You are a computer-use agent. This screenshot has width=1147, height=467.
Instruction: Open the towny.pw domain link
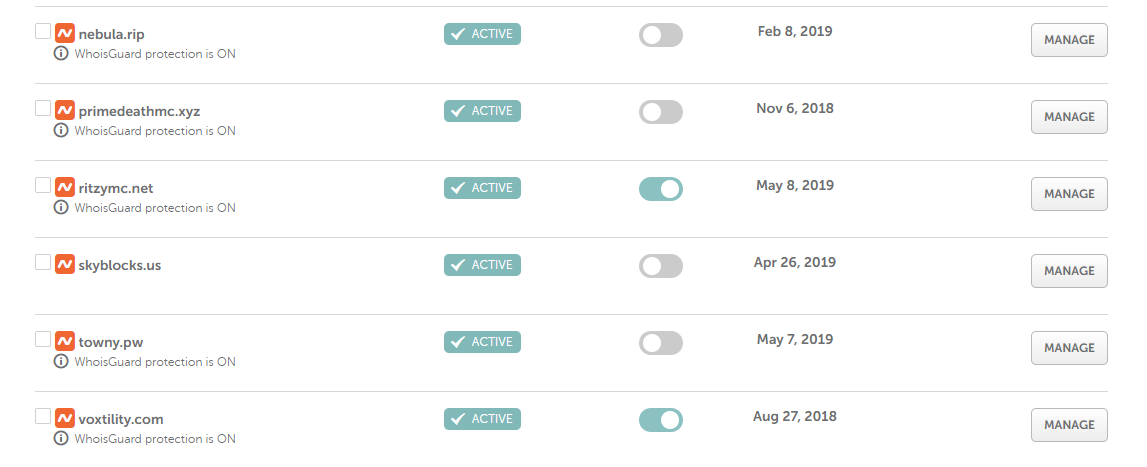[113, 342]
